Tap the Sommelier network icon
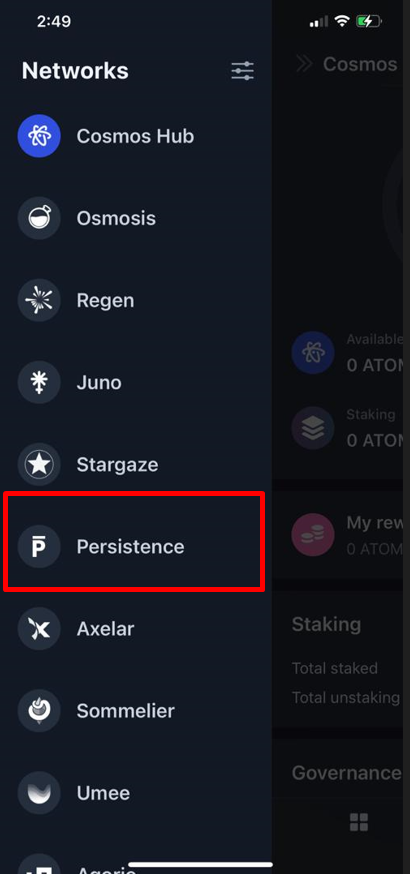 point(39,711)
